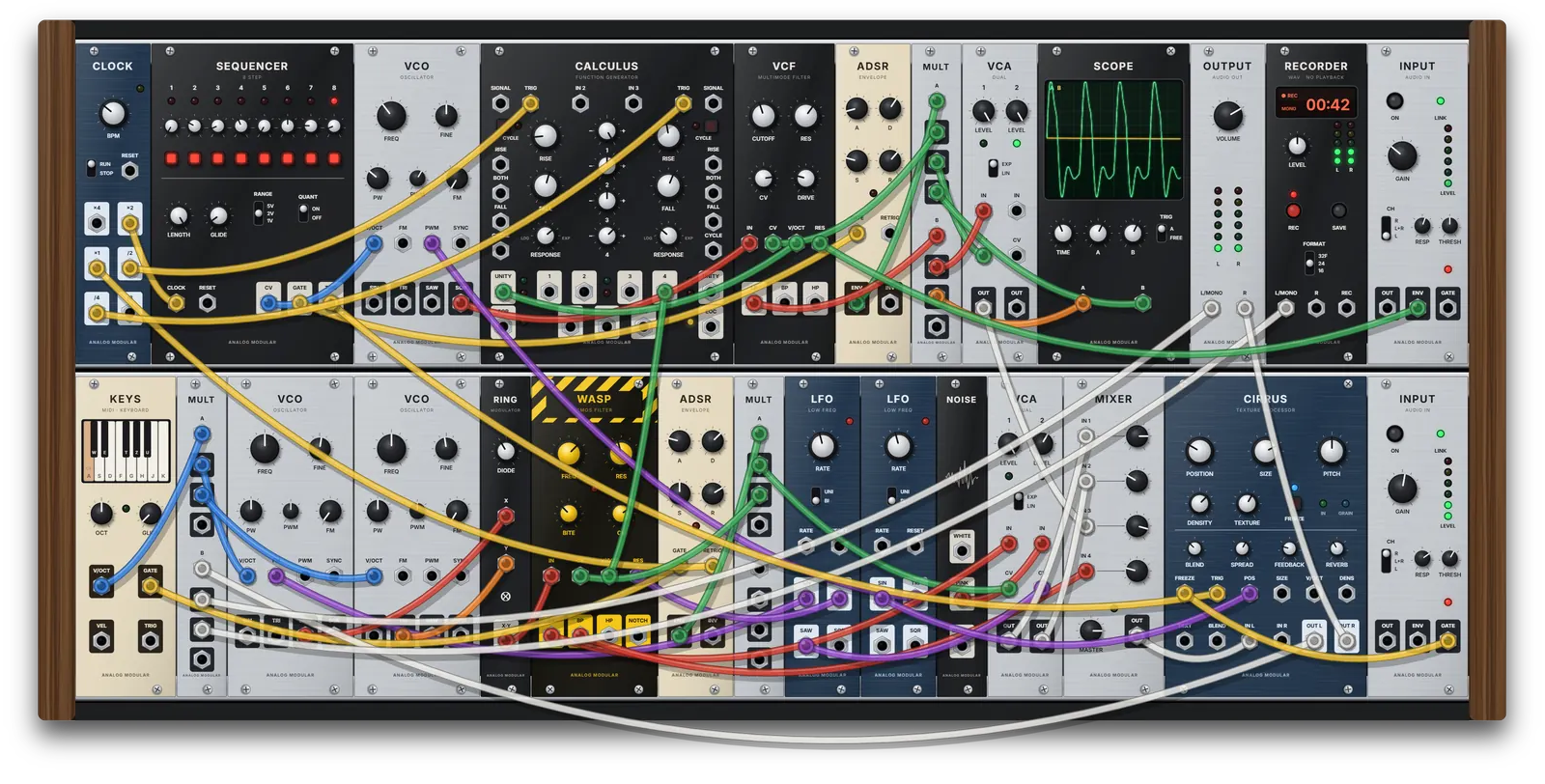This screenshot has width=1545, height=784.
Task: Click the IN 2 jack on CALCULUS
Action: [580, 103]
